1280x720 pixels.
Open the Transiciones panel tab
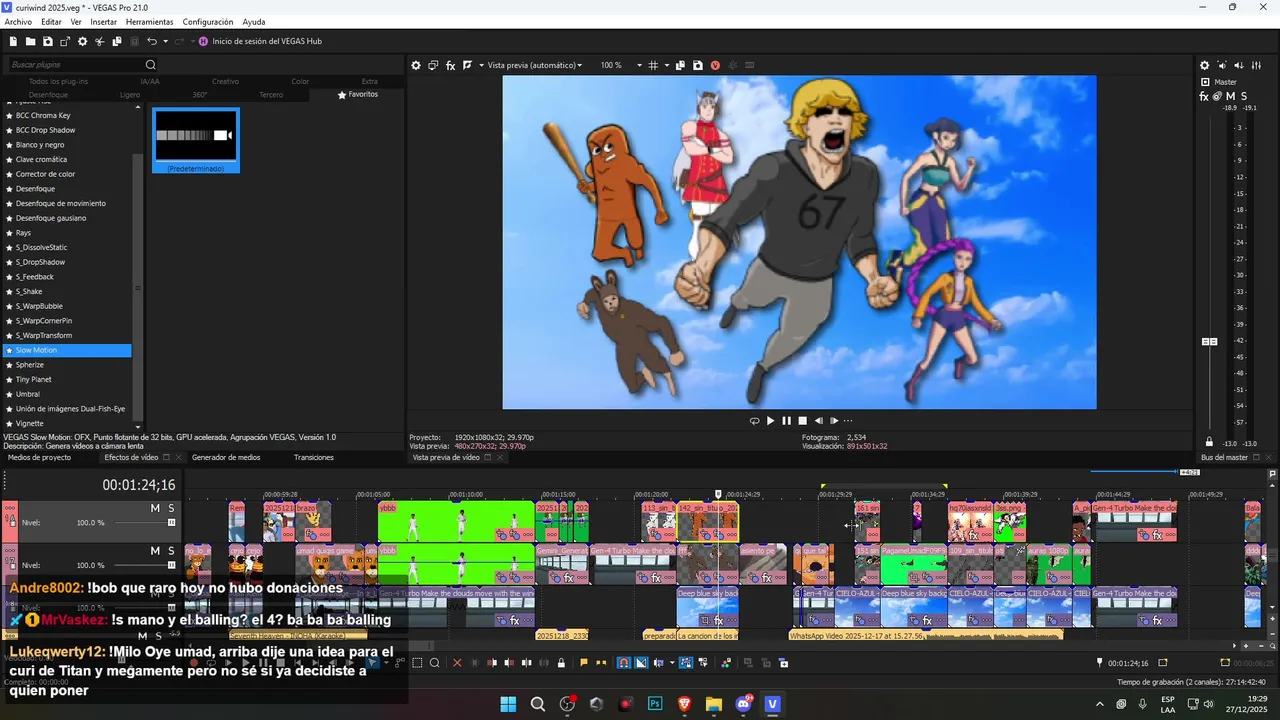point(314,457)
